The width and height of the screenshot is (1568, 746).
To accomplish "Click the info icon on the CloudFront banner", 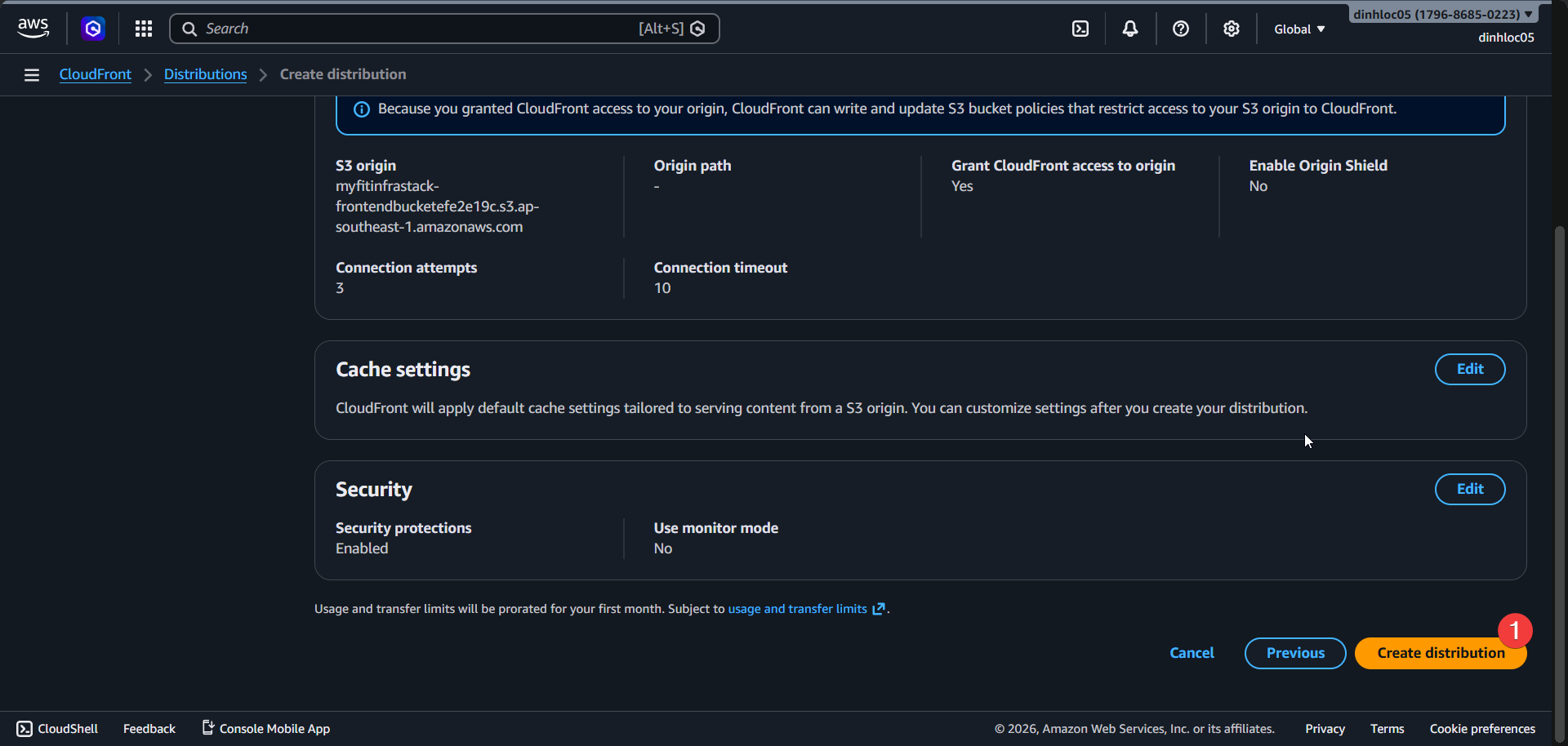I will pyautogui.click(x=361, y=109).
